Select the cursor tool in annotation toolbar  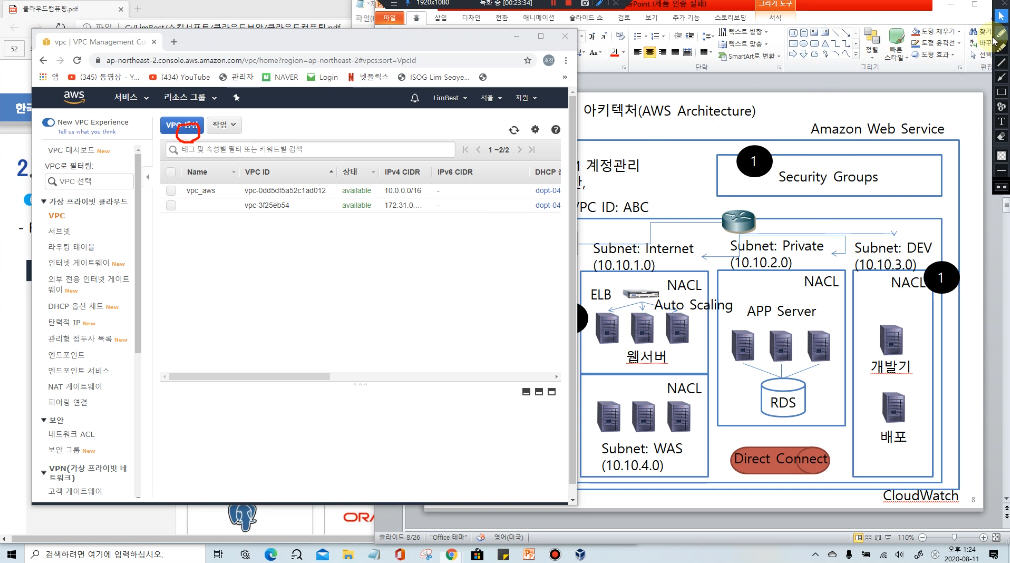1000,15
